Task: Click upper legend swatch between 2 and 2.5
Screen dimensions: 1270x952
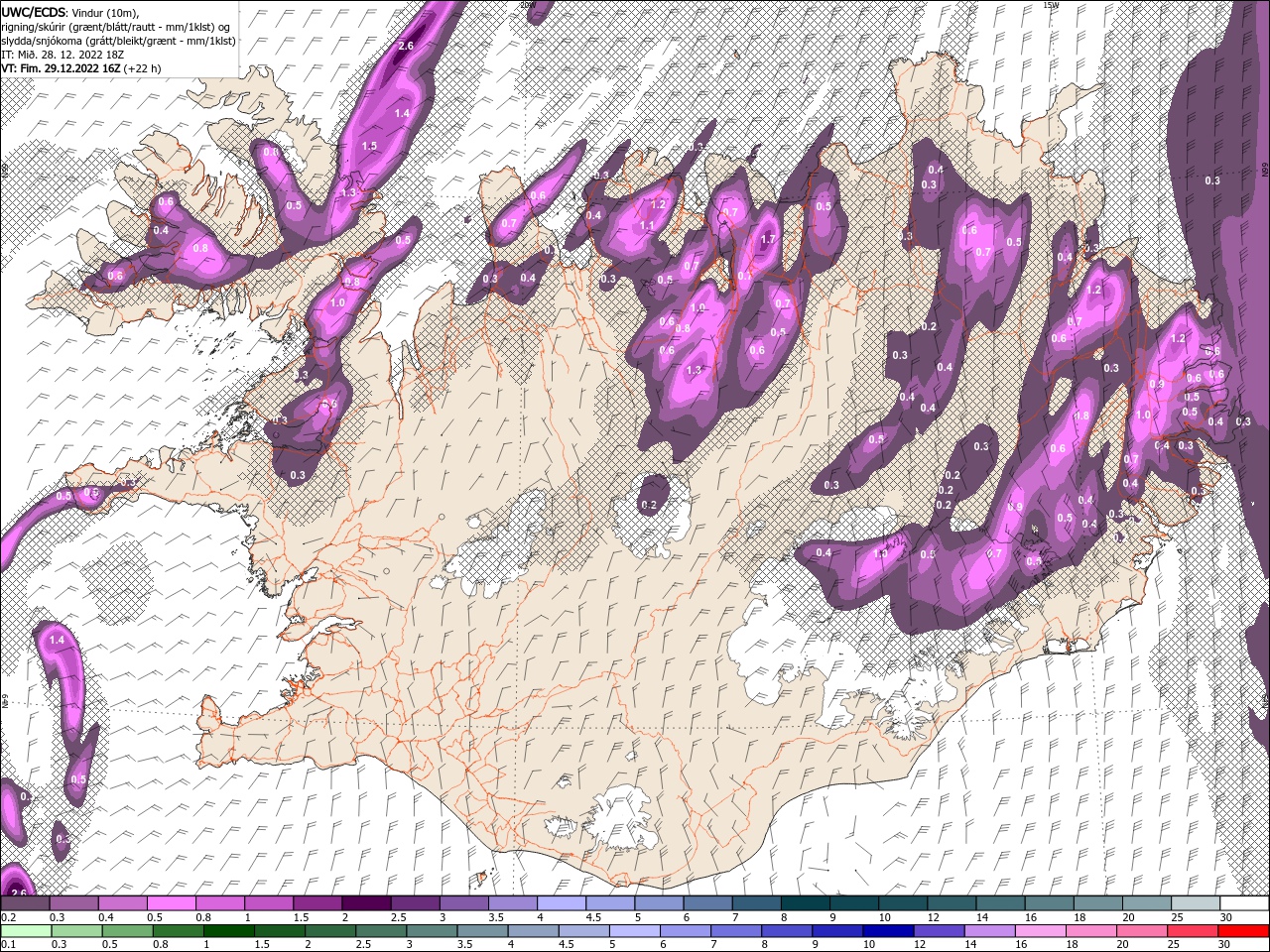Action: (366, 903)
